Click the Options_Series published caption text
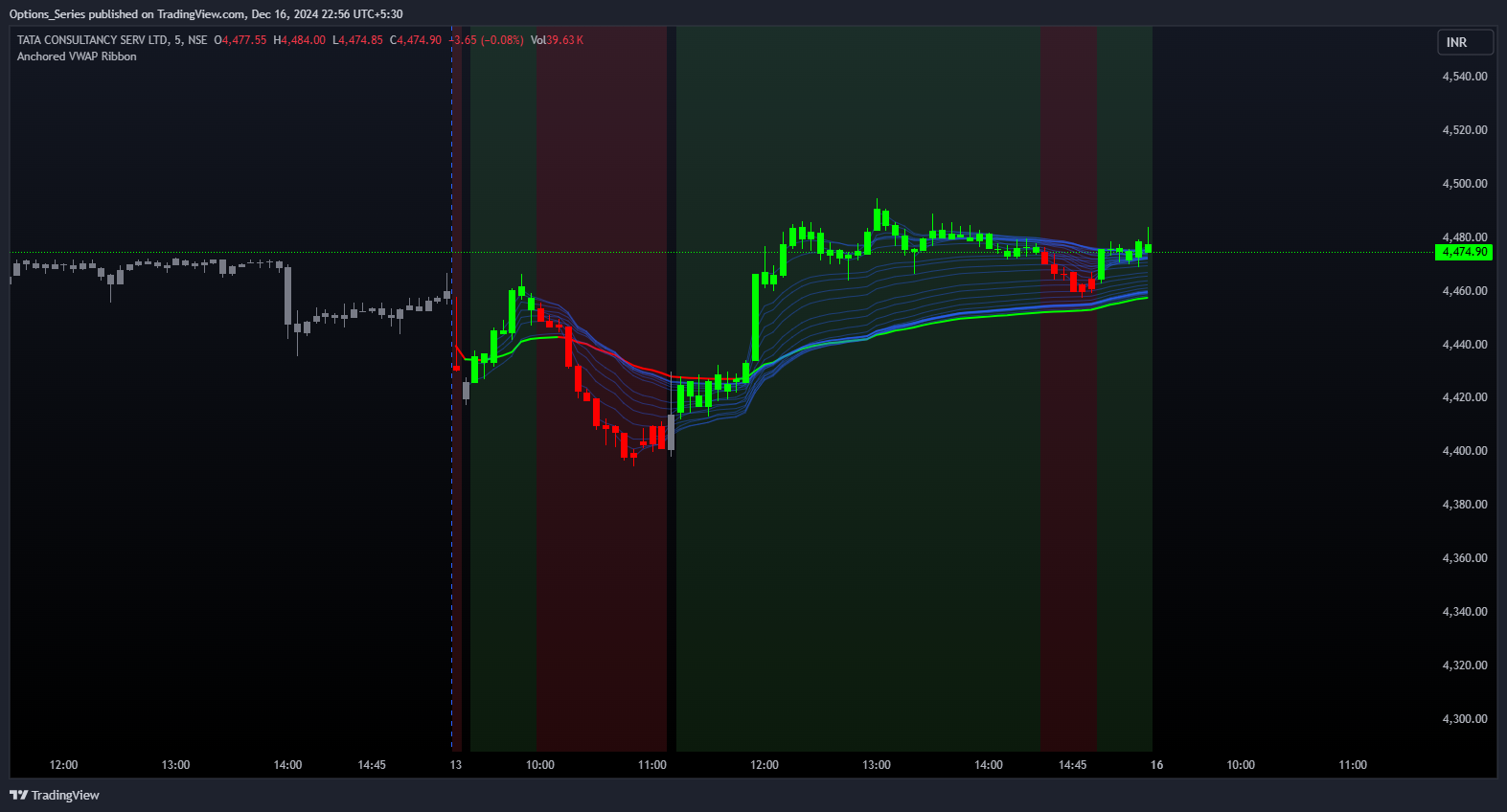Image resolution: width=1507 pixels, height=812 pixels. click(206, 14)
